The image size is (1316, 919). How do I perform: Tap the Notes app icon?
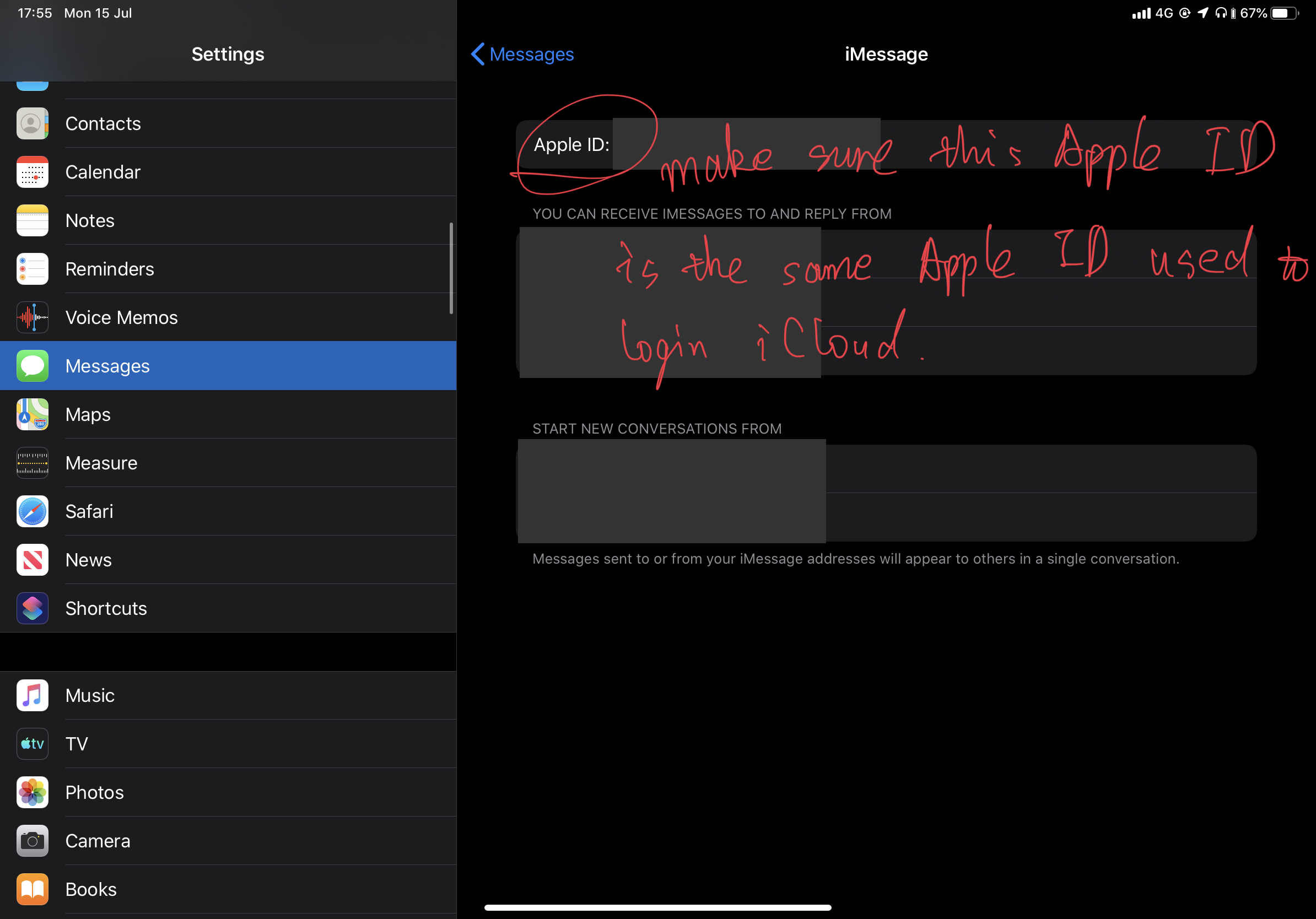32,220
